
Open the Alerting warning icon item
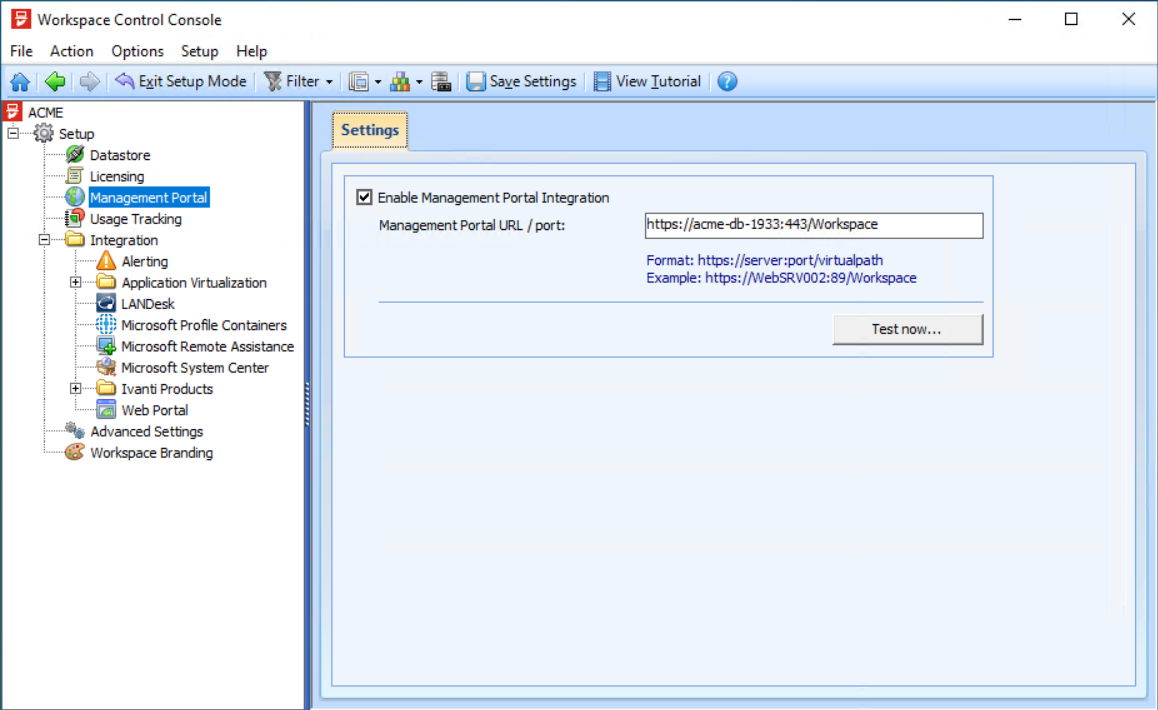click(x=106, y=262)
